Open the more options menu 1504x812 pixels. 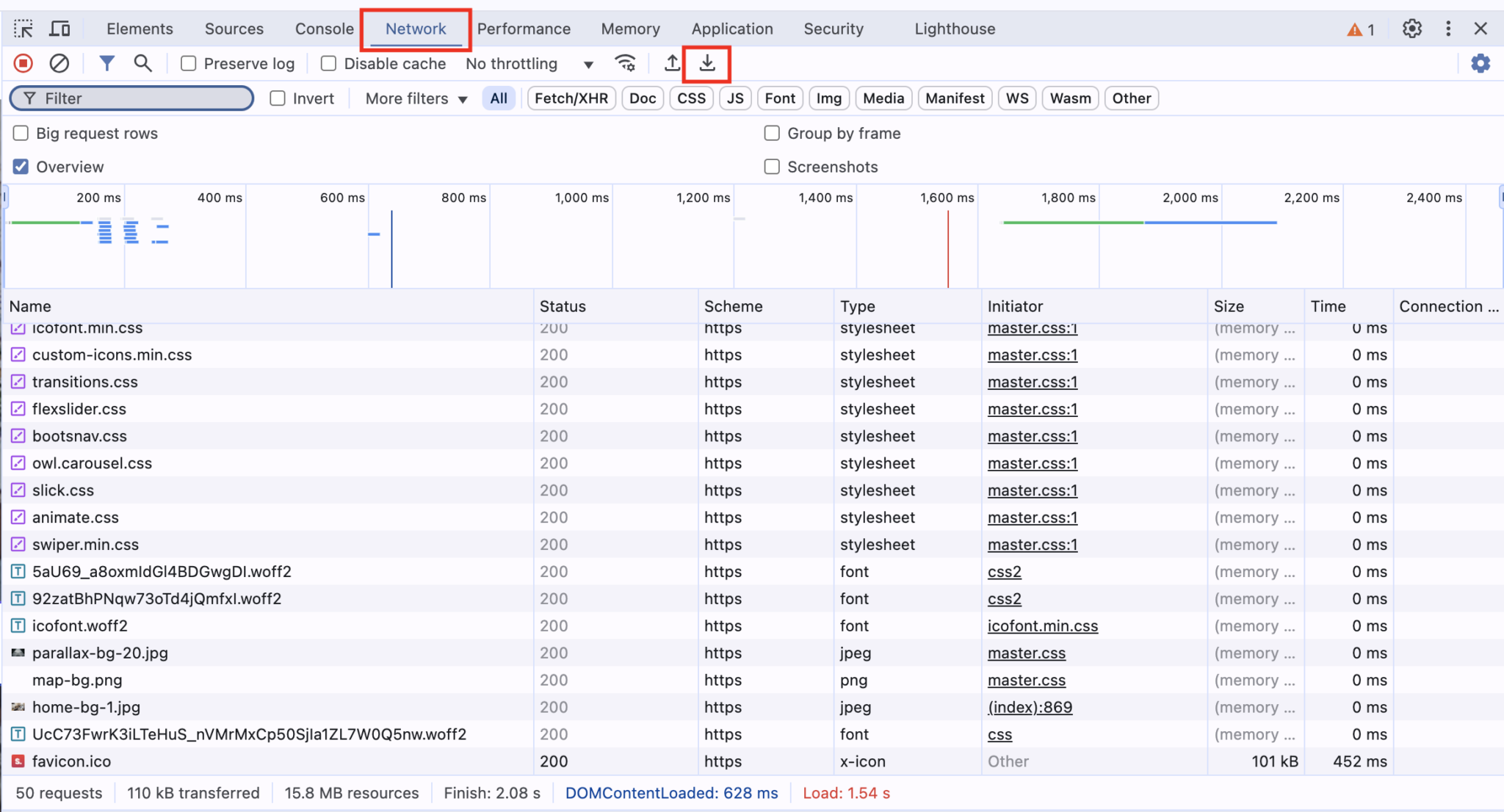[1447, 29]
